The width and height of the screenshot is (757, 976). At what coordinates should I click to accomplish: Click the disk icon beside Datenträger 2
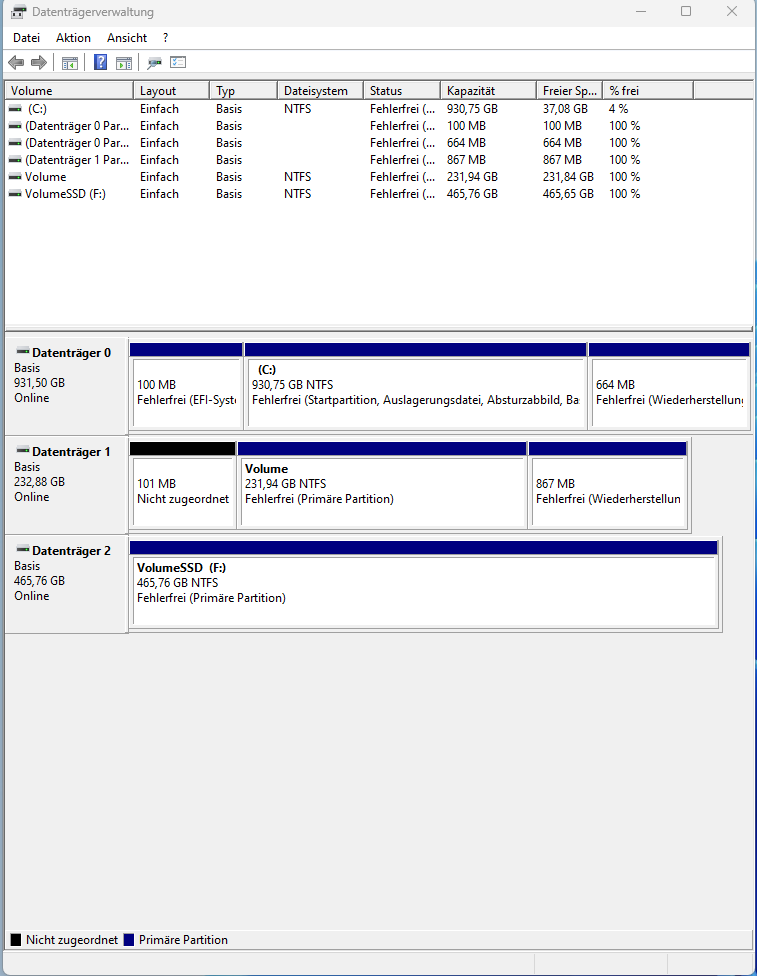click(x=23, y=550)
